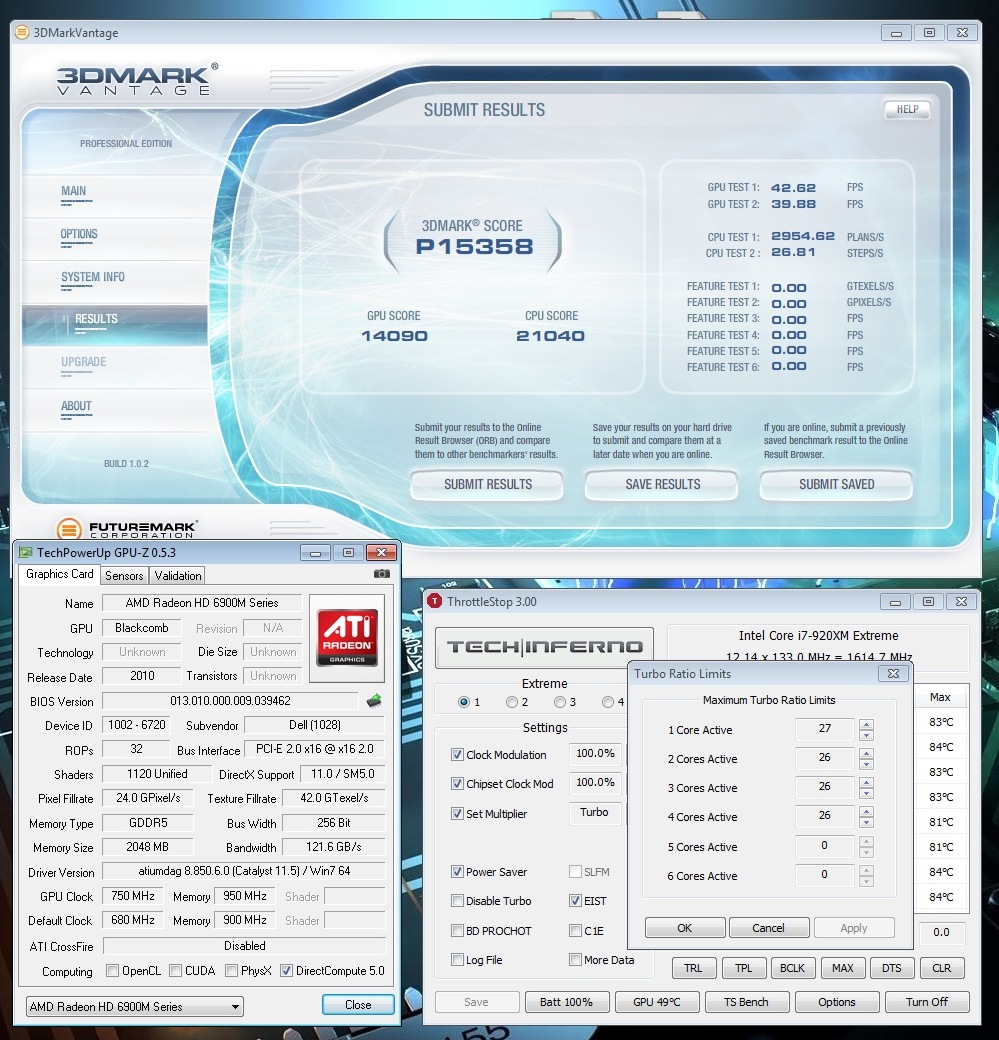This screenshot has width=999, height=1040.
Task: Click the ATI Radeon logo in GPU-Z
Action: click(347, 637)
